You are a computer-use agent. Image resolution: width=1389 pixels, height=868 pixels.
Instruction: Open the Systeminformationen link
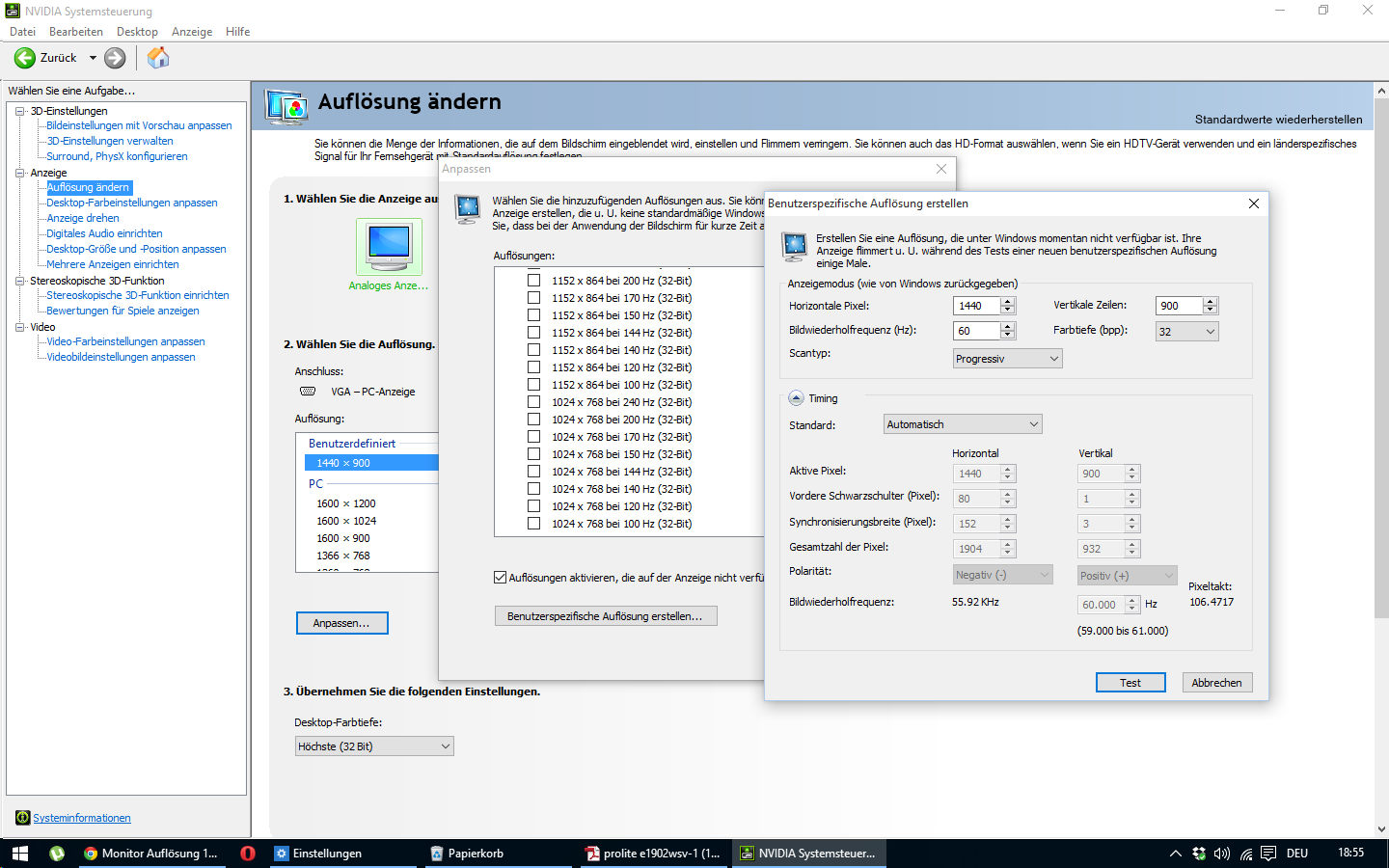(82, 818)
